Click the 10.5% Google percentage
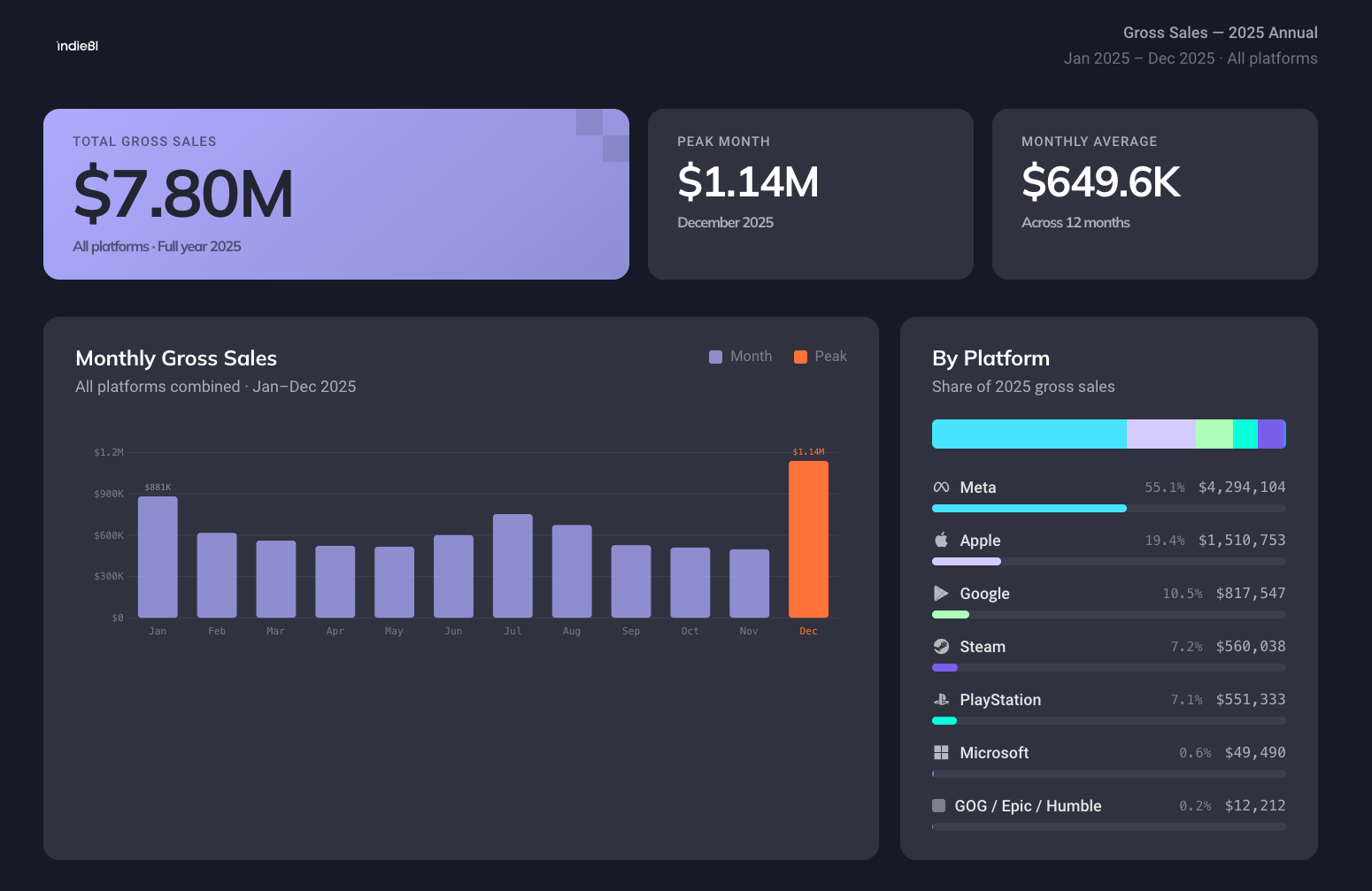This screenshot has height=891, width=1372. coord(1183,594)
